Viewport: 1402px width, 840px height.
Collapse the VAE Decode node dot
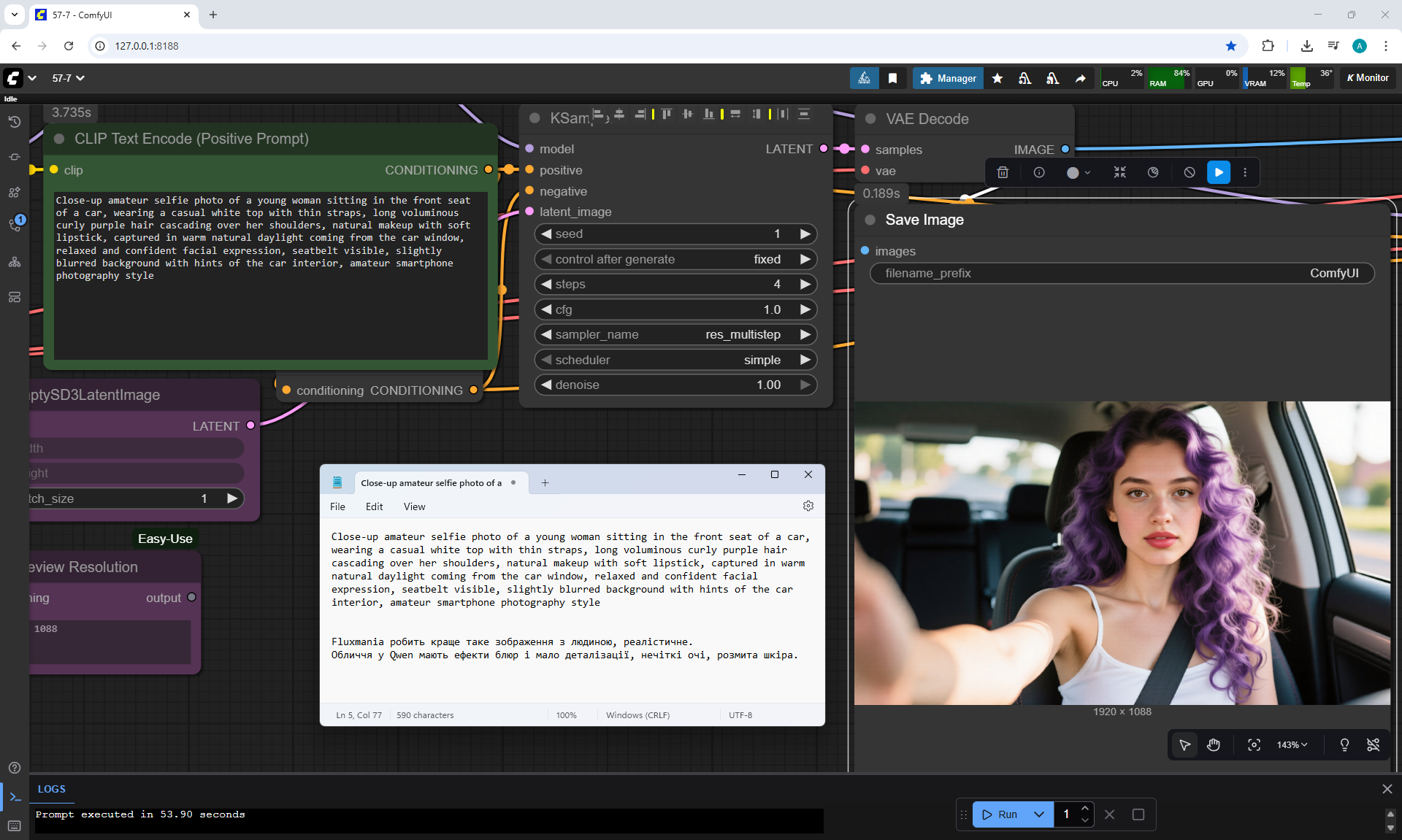pyautogui.click(x=870, y=119)
